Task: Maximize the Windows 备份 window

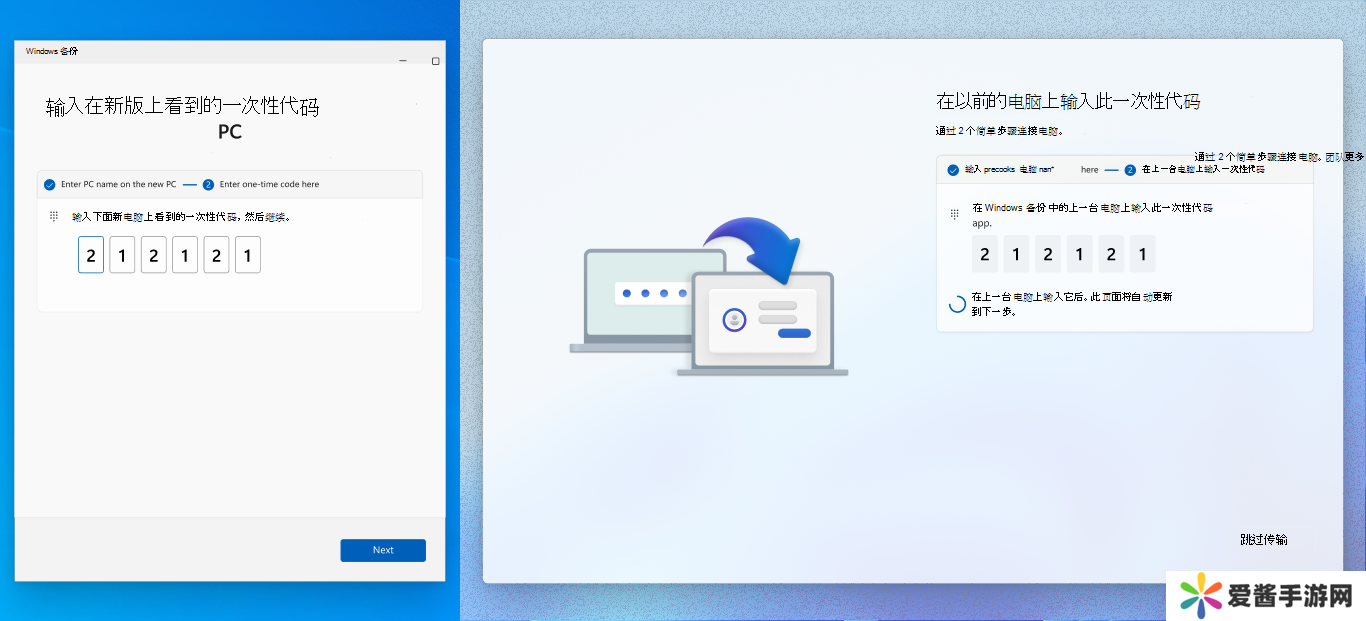Action: (x=435, y=61)
